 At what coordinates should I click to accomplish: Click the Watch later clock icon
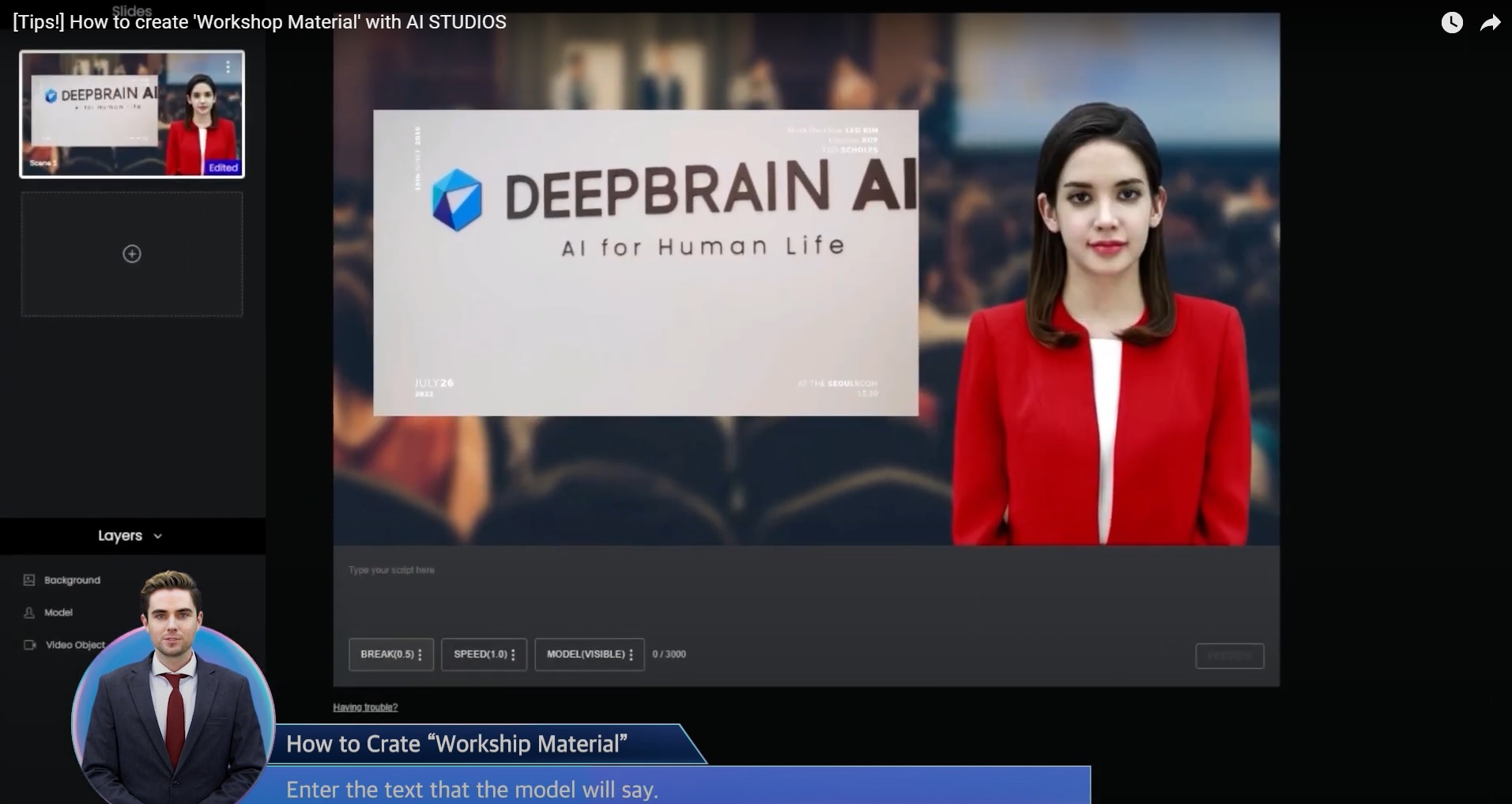pos(1452,23)
